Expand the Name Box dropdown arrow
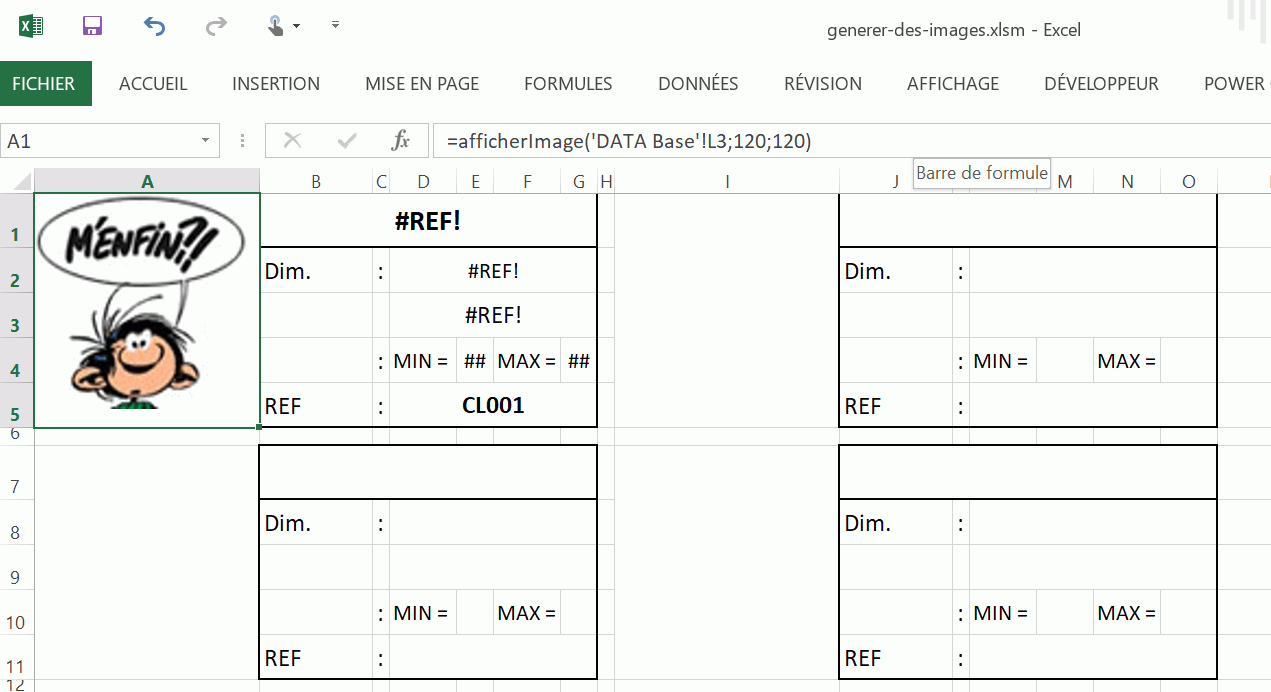This screenshot has height=692, width=1271. coord(206,141)
